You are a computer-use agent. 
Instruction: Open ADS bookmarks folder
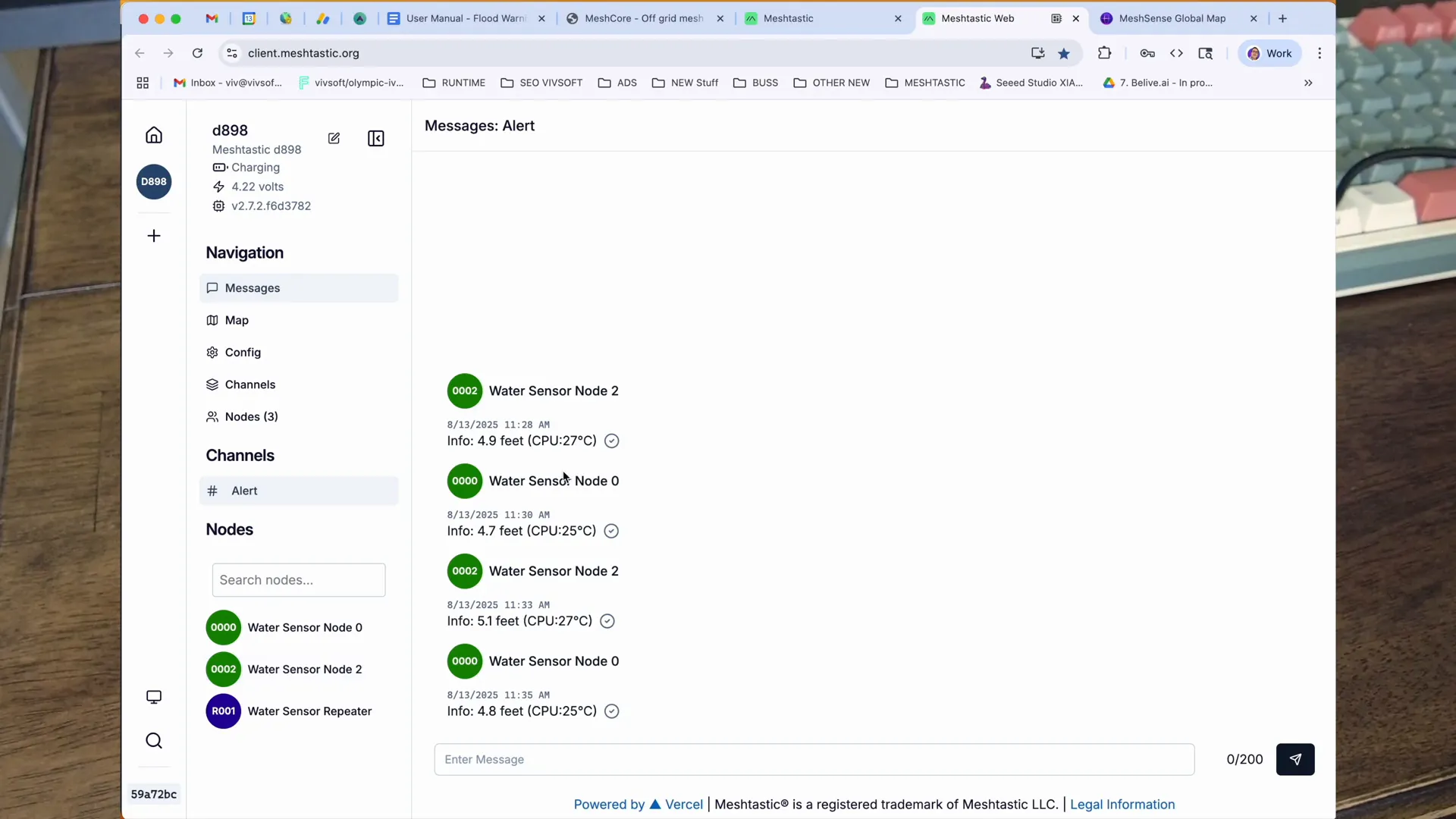click(x=617, y=83)
